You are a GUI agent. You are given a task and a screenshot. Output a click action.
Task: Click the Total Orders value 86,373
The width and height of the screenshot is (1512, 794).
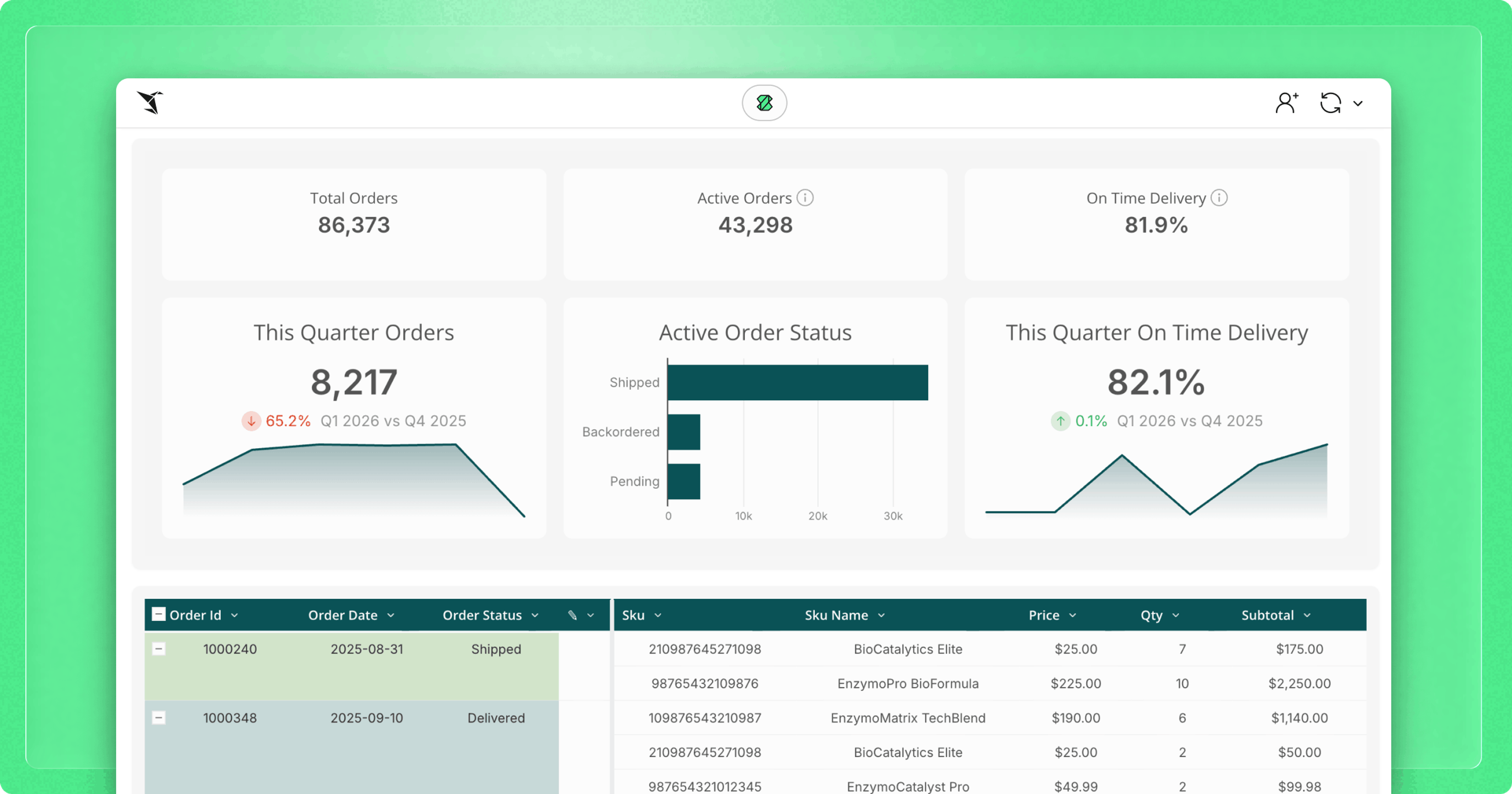(354, 225)
